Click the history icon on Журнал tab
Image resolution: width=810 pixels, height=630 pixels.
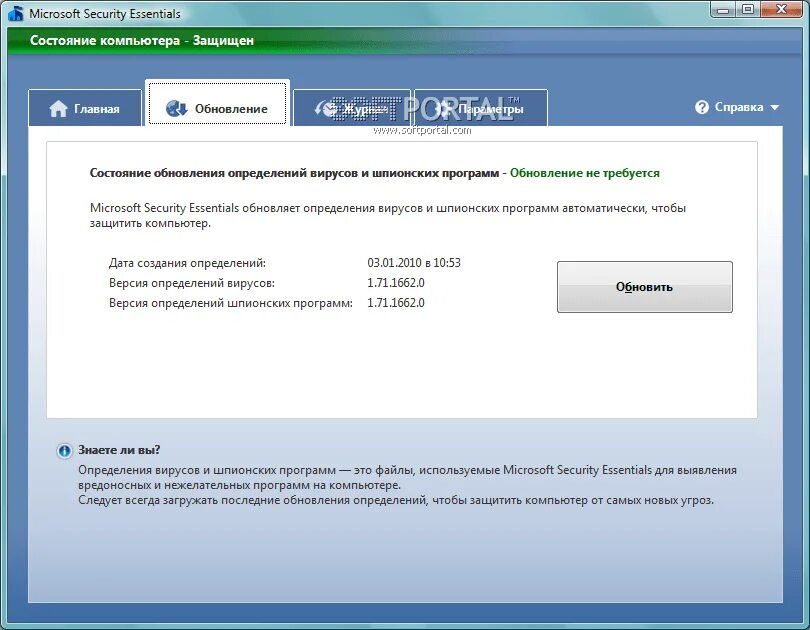pyautogui.click(x=325, y=108)
